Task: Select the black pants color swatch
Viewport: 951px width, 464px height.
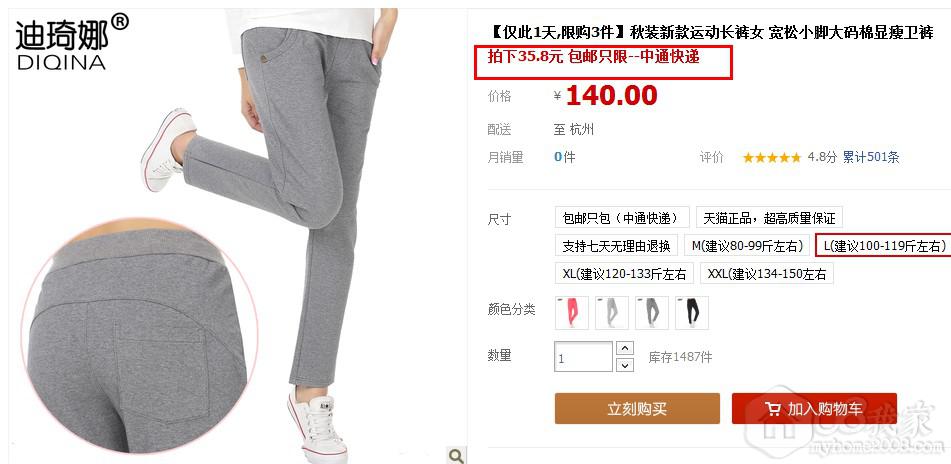Action: (x=691, y=312)
